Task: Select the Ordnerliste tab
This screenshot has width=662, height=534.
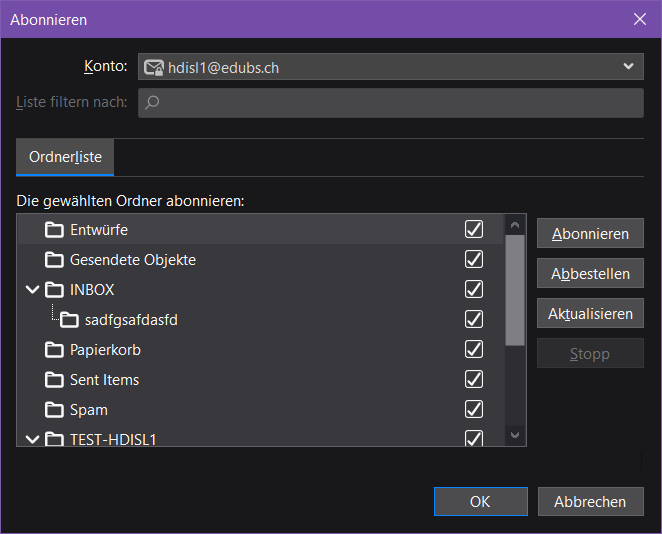Action: point(65,158)
